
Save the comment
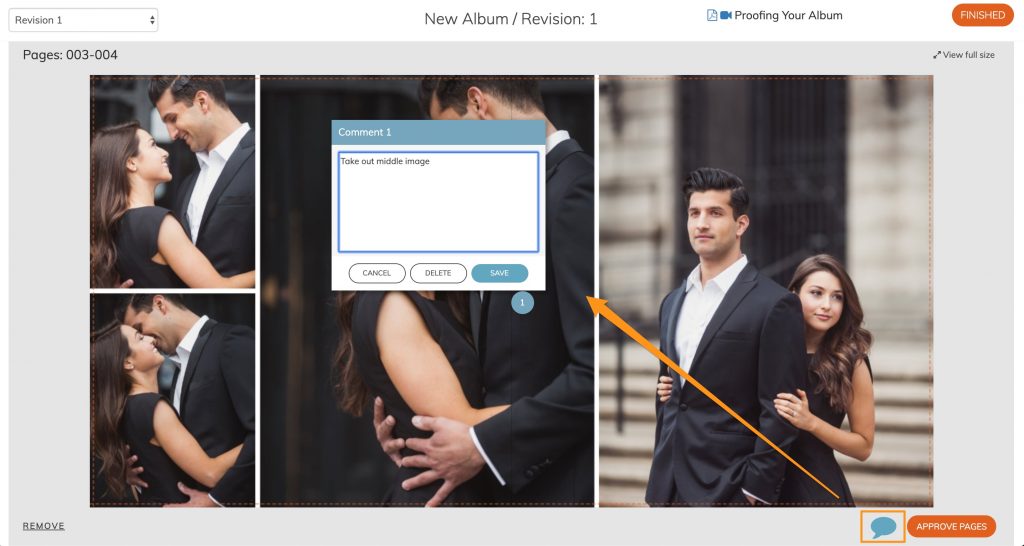tap(500, 273)
